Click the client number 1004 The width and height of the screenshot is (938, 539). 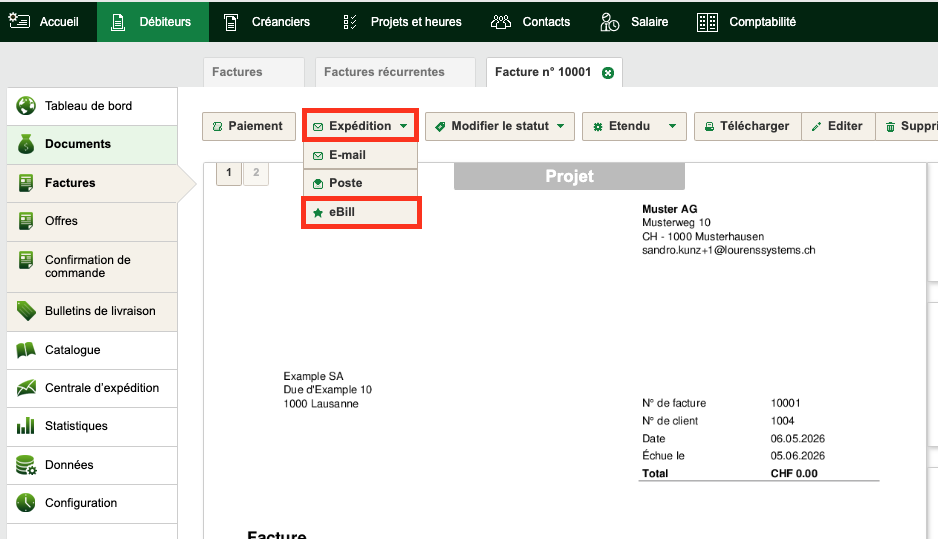coord(782,421)
